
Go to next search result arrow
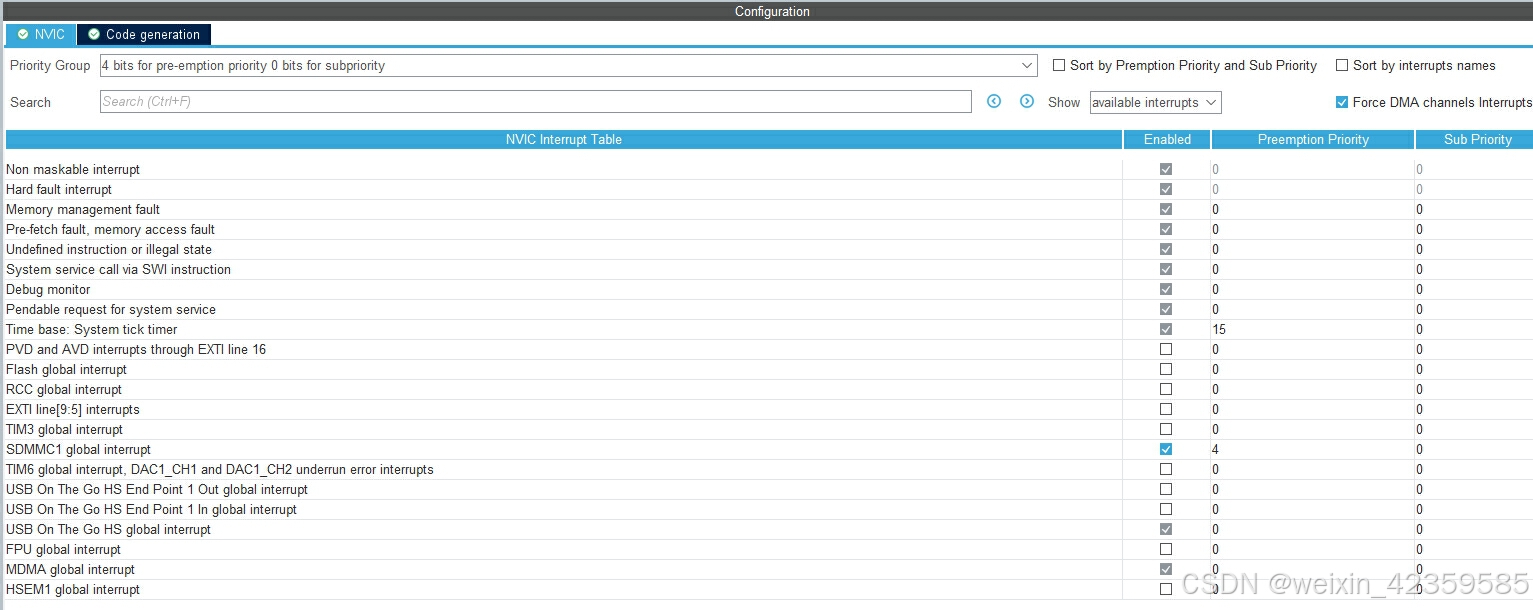click(1027, 102)
